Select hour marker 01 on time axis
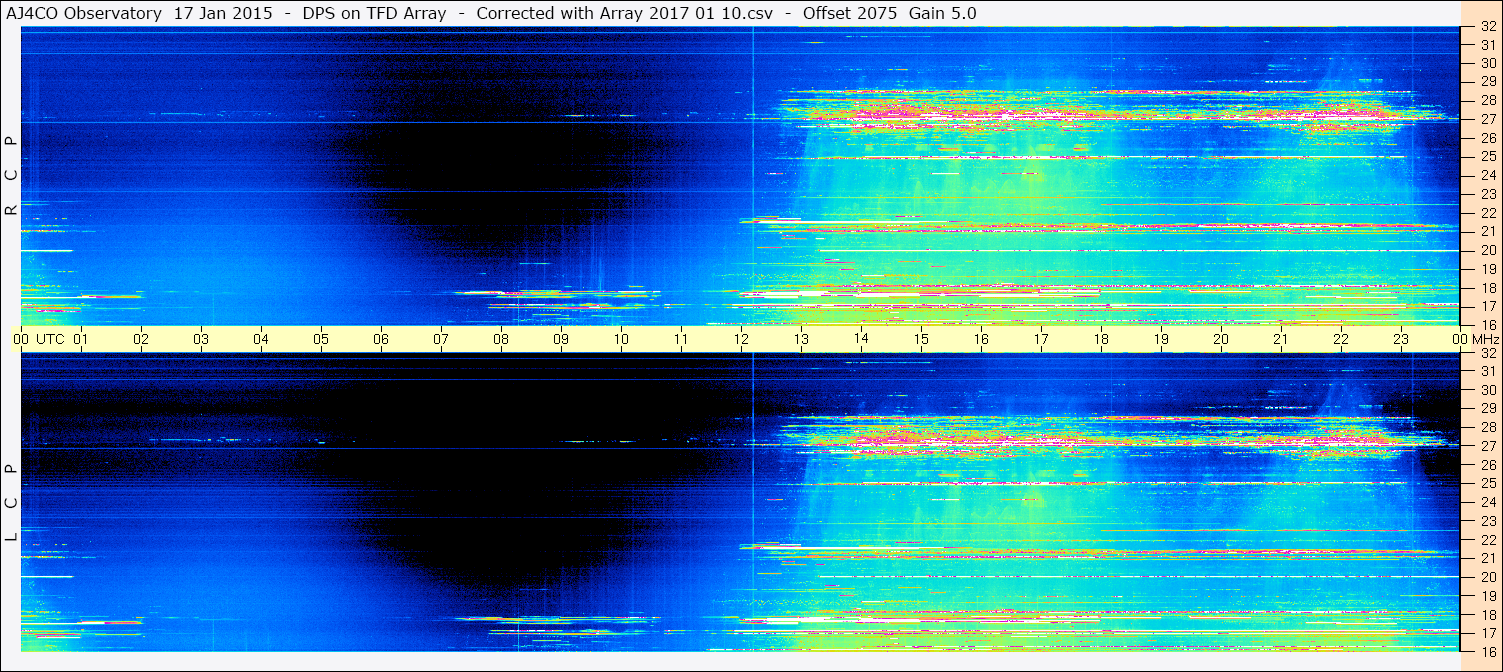Viewport: 1503px width, 672px height. tap(81, 339)
